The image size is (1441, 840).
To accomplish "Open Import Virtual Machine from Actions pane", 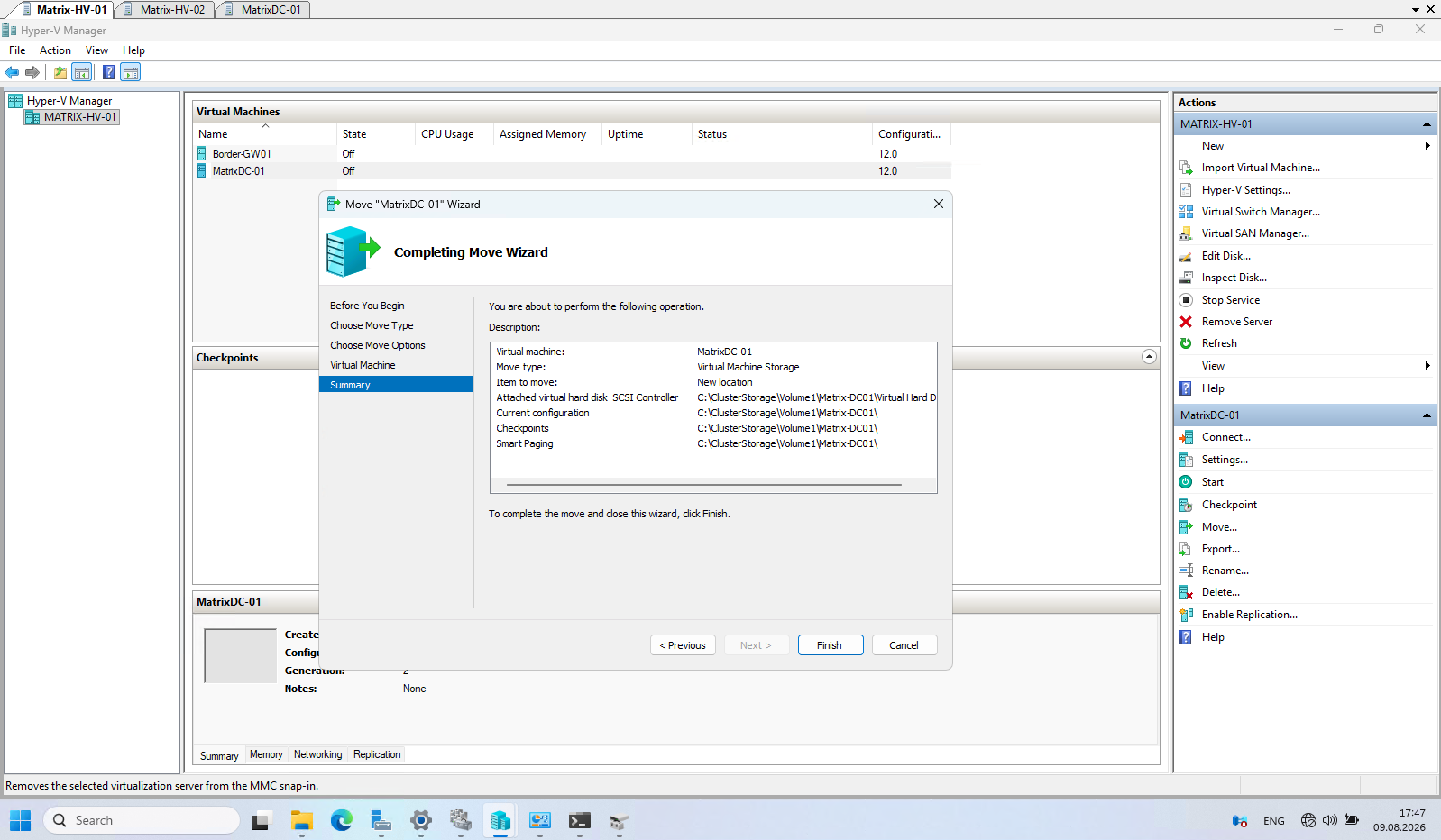I will coord(1261,168).
